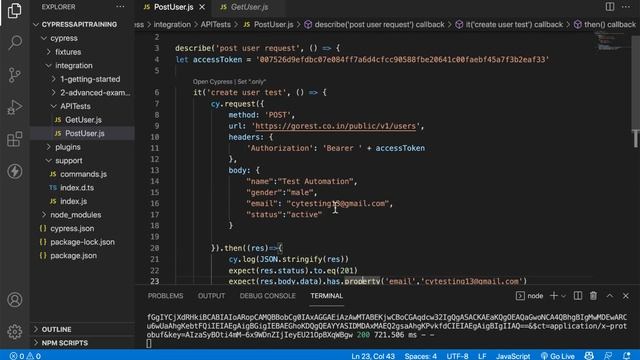Viewport: 640px width, 360px height.
Task: Open the Search view icon
Action: (x=15, y=42)
